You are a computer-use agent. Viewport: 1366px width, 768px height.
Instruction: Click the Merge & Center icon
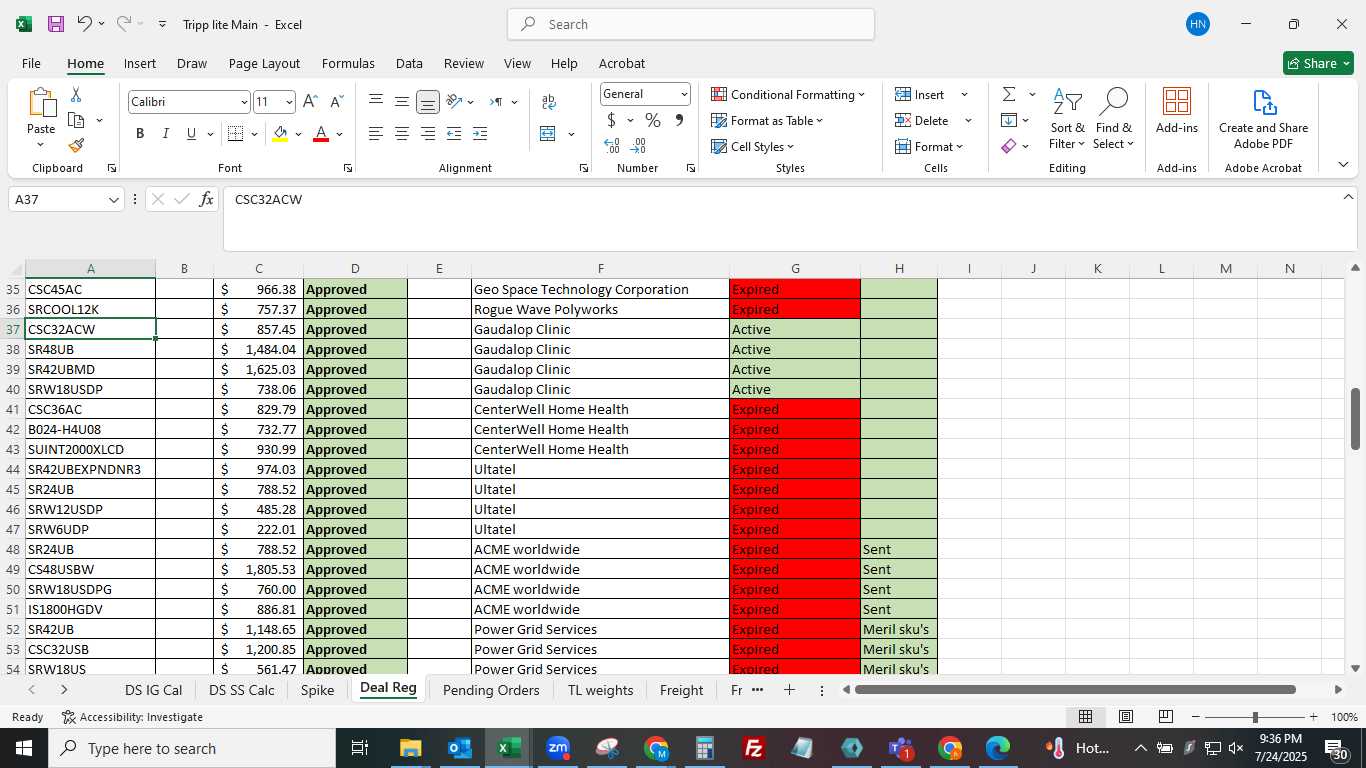(547, 134)
